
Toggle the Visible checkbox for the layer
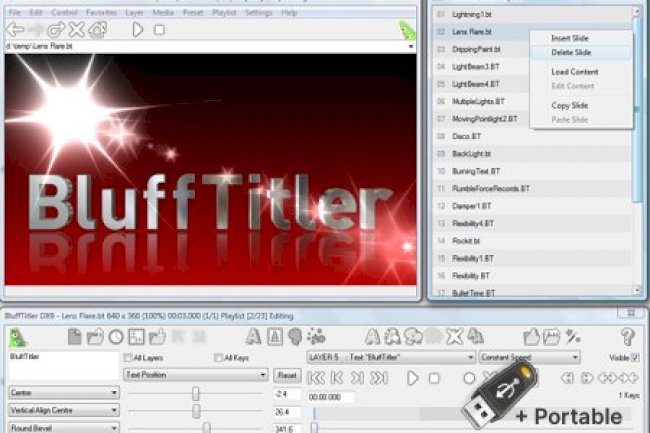click(x=635, y=357)
